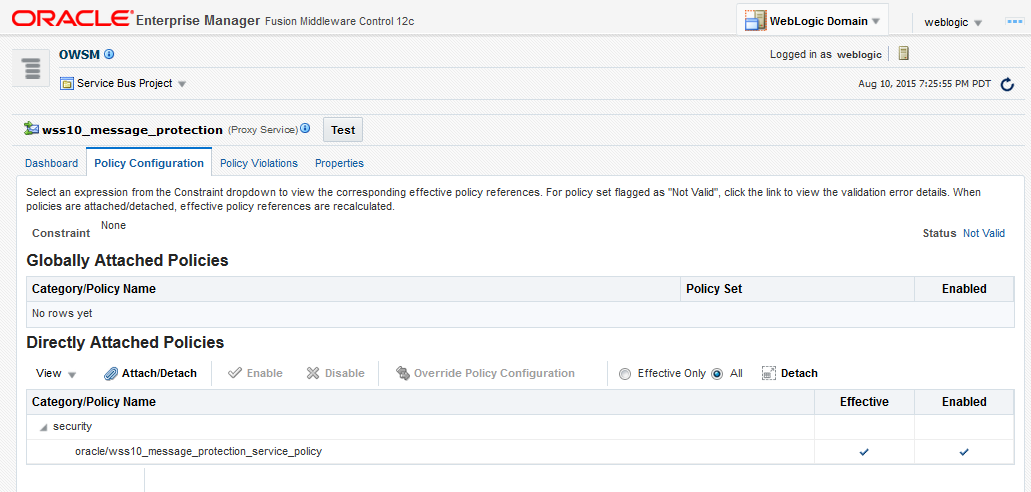Viewport: 1031px width, 492px height.
Task: Open the View dropdown menu
Action: [x=56, y=374]
